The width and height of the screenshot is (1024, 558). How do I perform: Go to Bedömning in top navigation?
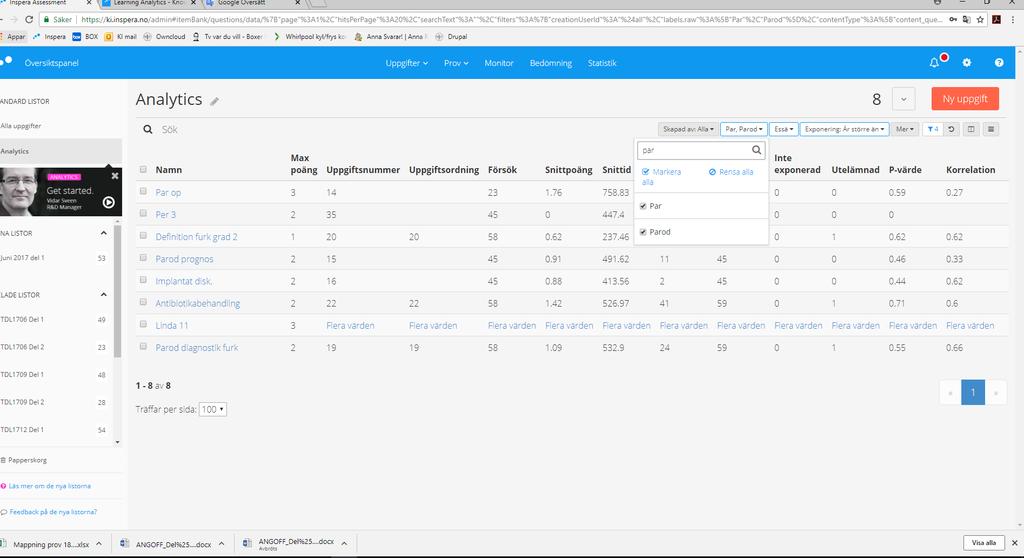551,63
